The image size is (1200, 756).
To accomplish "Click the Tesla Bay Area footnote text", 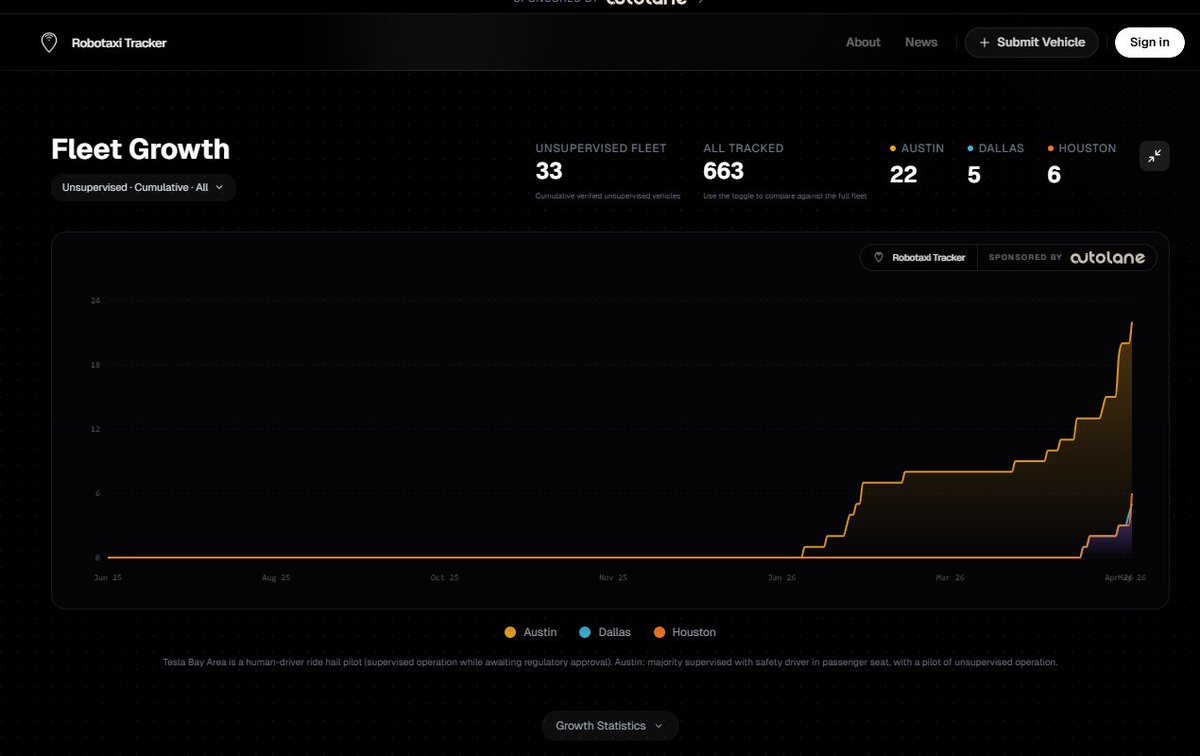I will (x=610, y=662).
